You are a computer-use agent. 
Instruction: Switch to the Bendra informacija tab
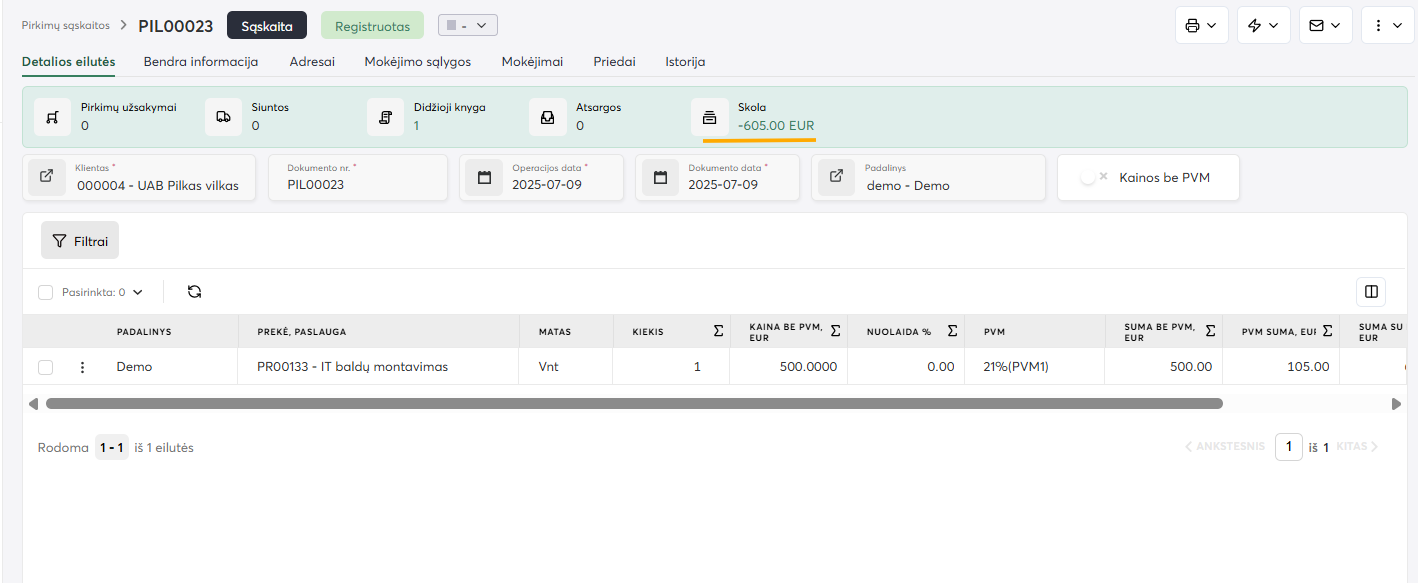(x=201, y=61)
